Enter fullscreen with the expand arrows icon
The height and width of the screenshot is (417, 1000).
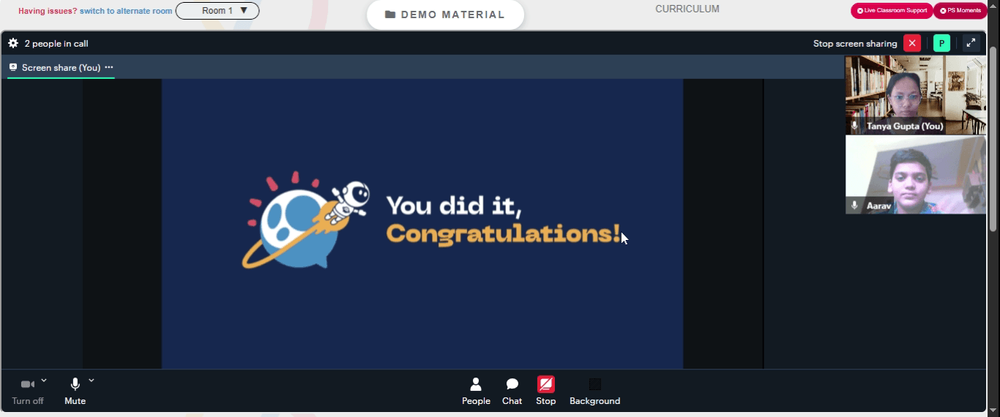tap(971, 43)
